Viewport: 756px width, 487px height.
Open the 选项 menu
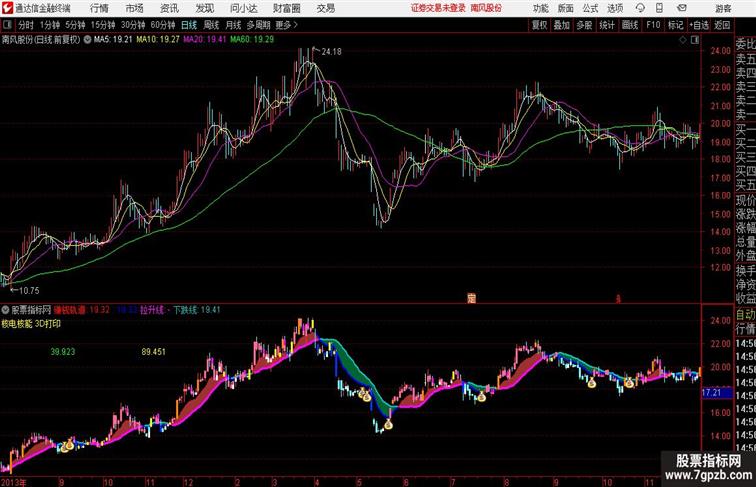[x=615, y=8]
